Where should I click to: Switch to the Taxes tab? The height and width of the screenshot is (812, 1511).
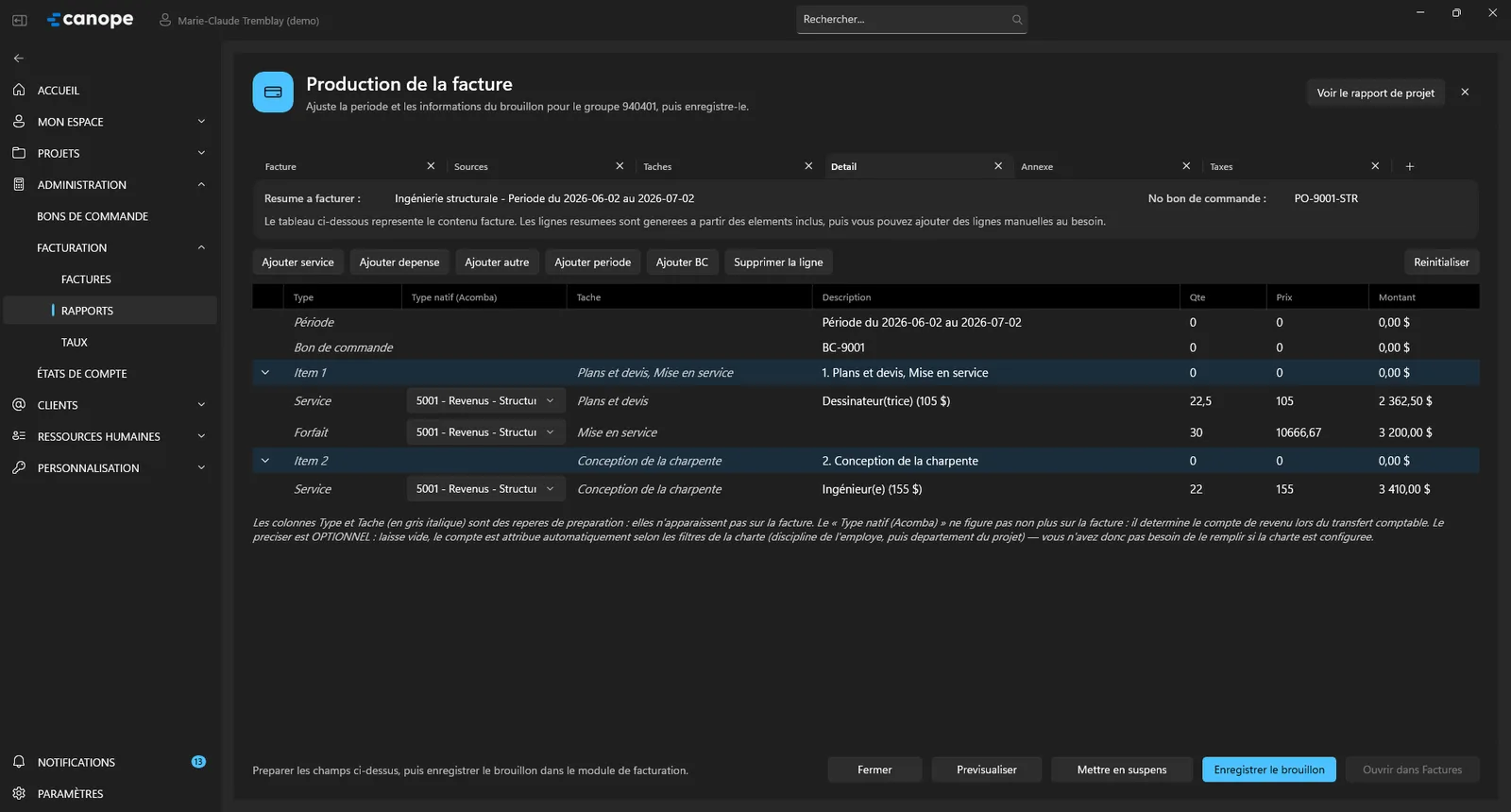tap(1221, 167)
